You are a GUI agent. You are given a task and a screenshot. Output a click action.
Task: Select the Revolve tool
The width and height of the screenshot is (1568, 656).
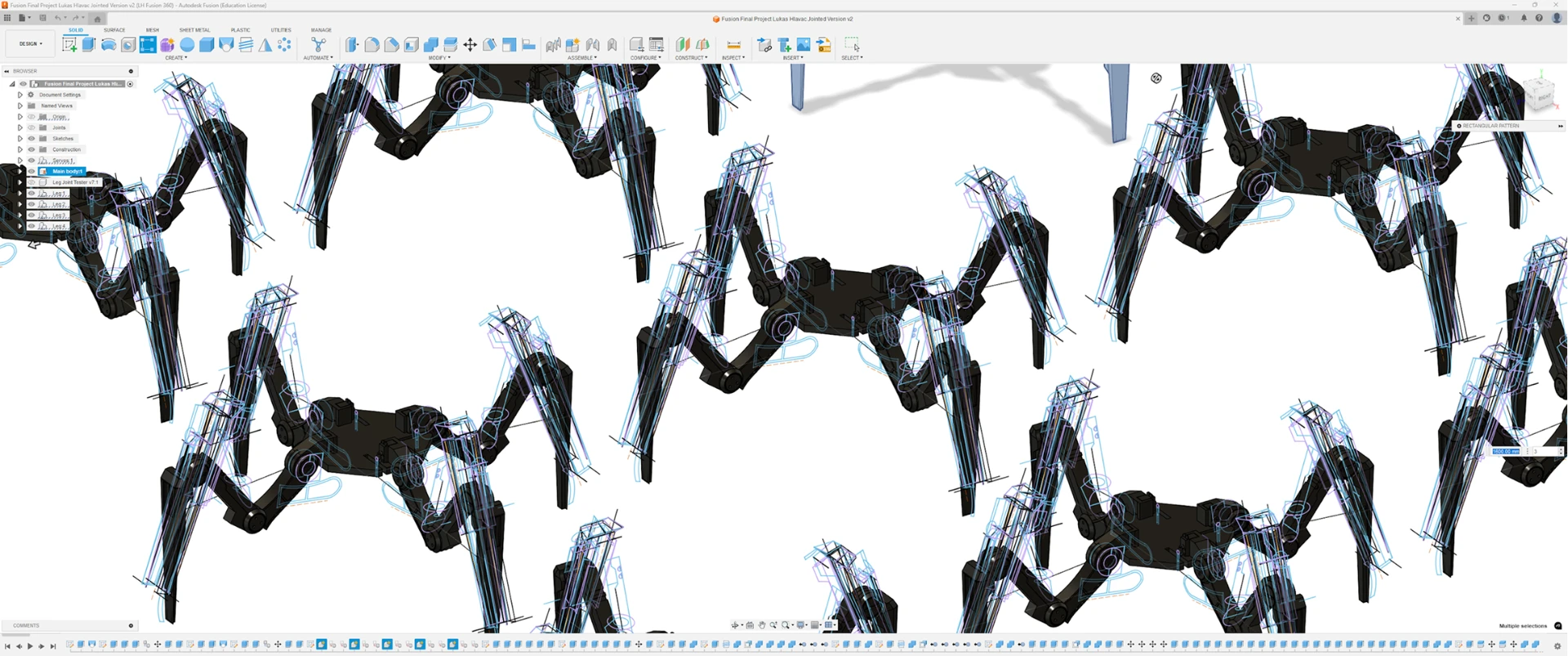[x=109, y=45]
